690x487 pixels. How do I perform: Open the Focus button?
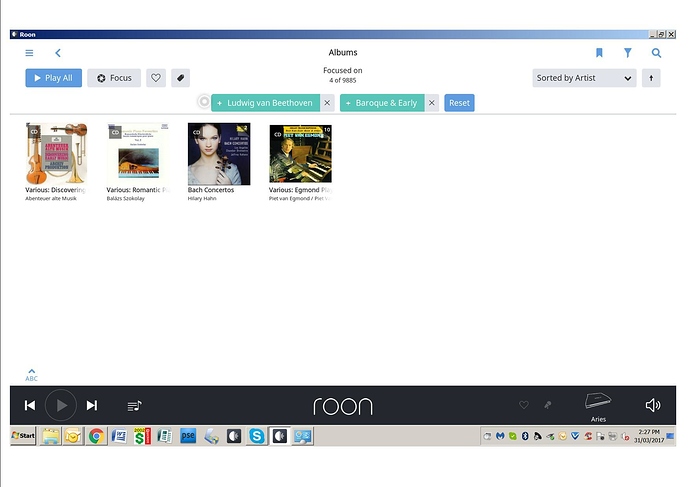pyautogui.click(x=114, y=78)
